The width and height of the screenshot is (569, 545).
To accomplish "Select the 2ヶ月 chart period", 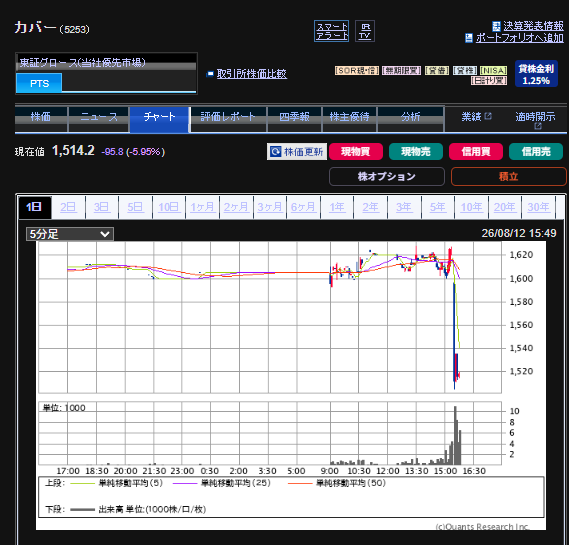I will pos(236,207).
